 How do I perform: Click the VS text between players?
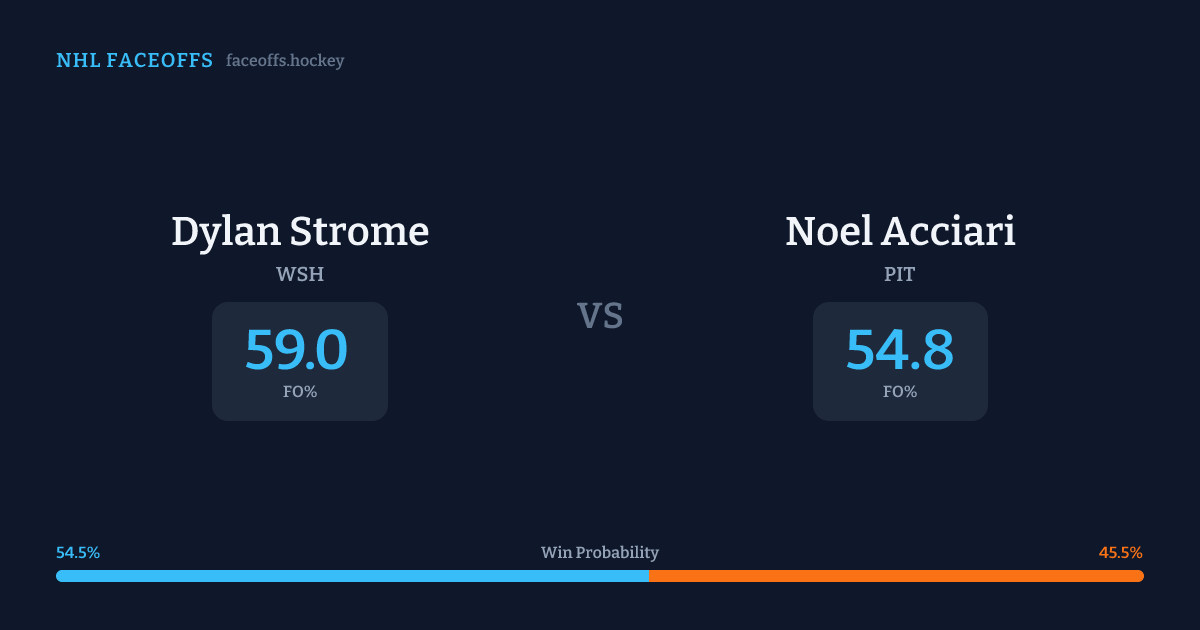click(600, 316)
